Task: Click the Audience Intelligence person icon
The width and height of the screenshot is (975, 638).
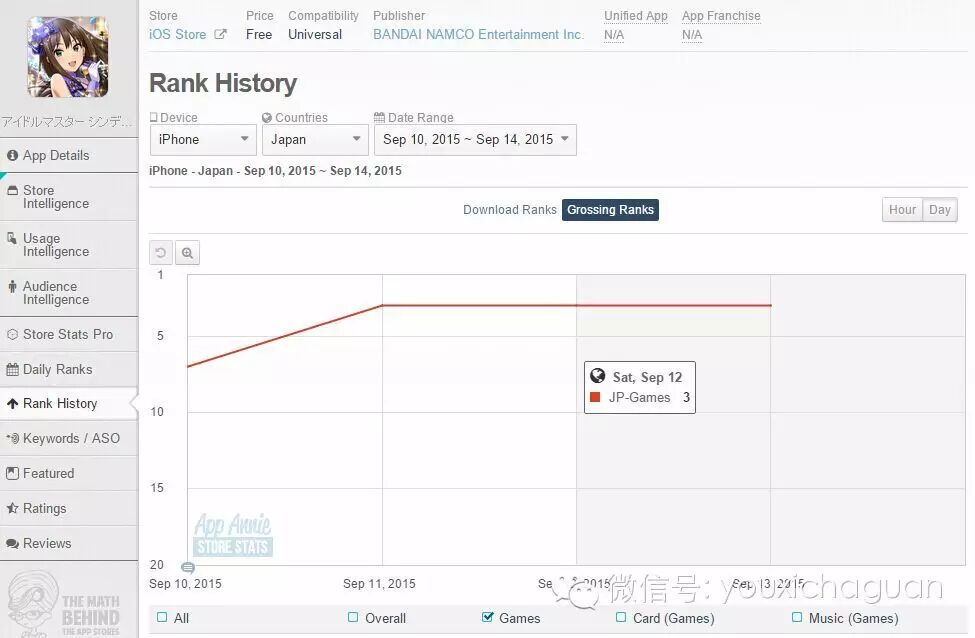Action: [x=12, y=287]
